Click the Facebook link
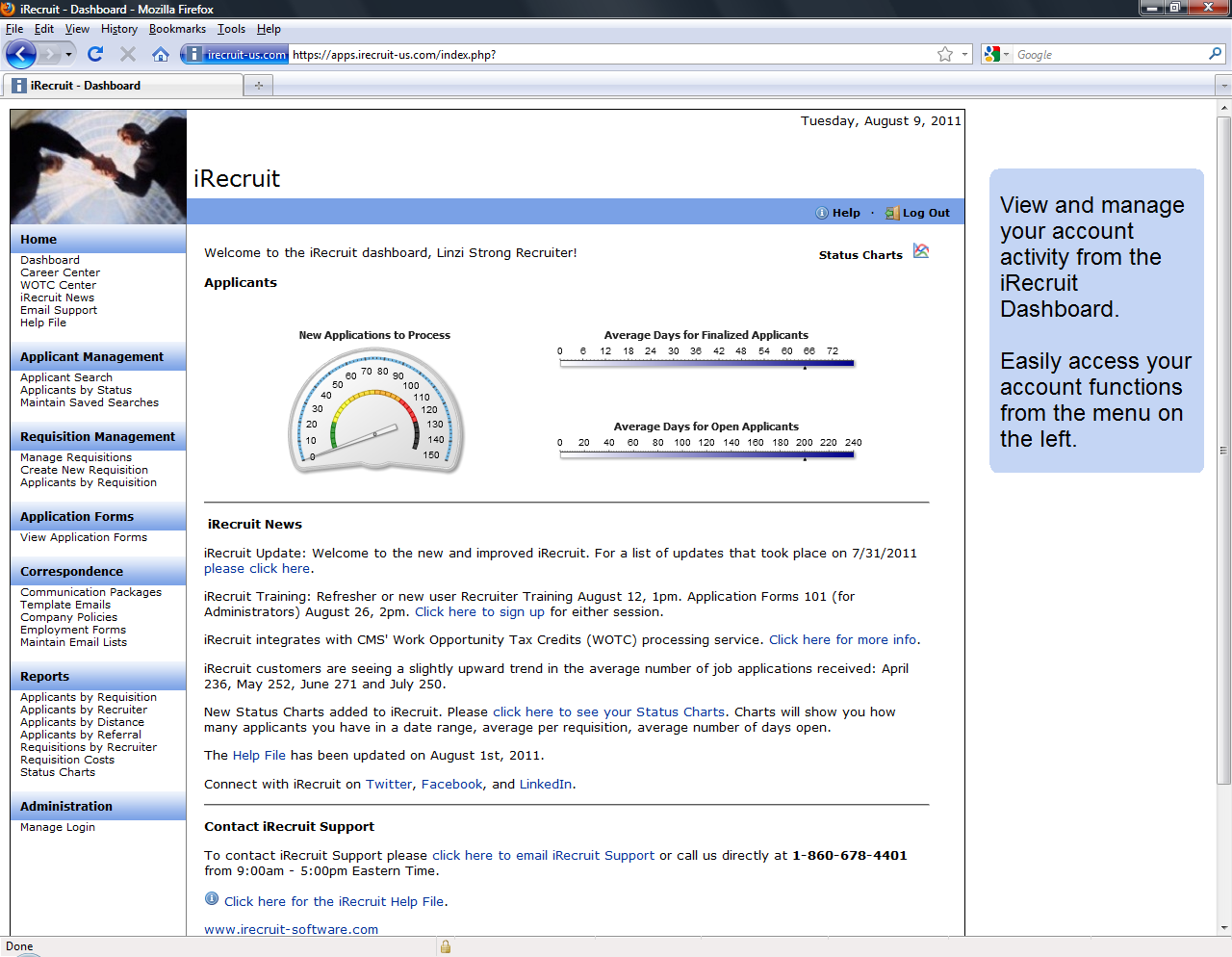 [x=452, y=784]
